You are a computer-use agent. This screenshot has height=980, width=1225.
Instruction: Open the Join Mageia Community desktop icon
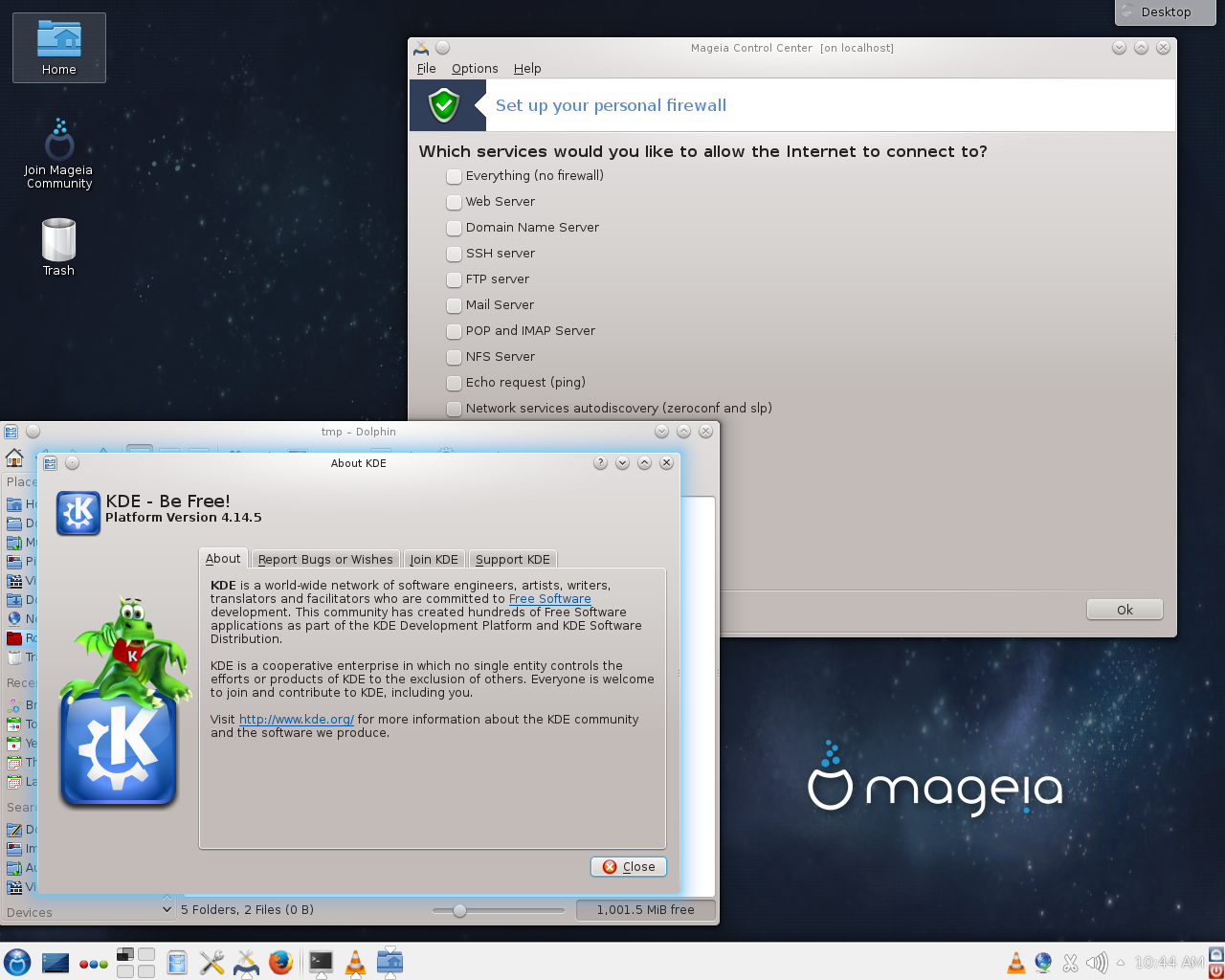(x=58, y=154)
